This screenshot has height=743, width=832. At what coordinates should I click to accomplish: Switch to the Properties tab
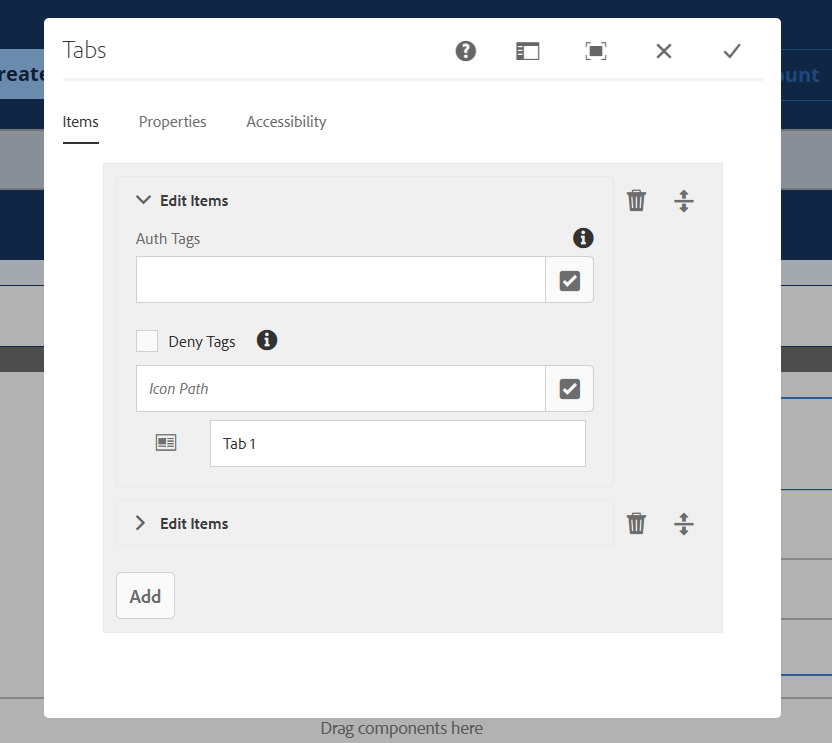(x=172, y=121)
